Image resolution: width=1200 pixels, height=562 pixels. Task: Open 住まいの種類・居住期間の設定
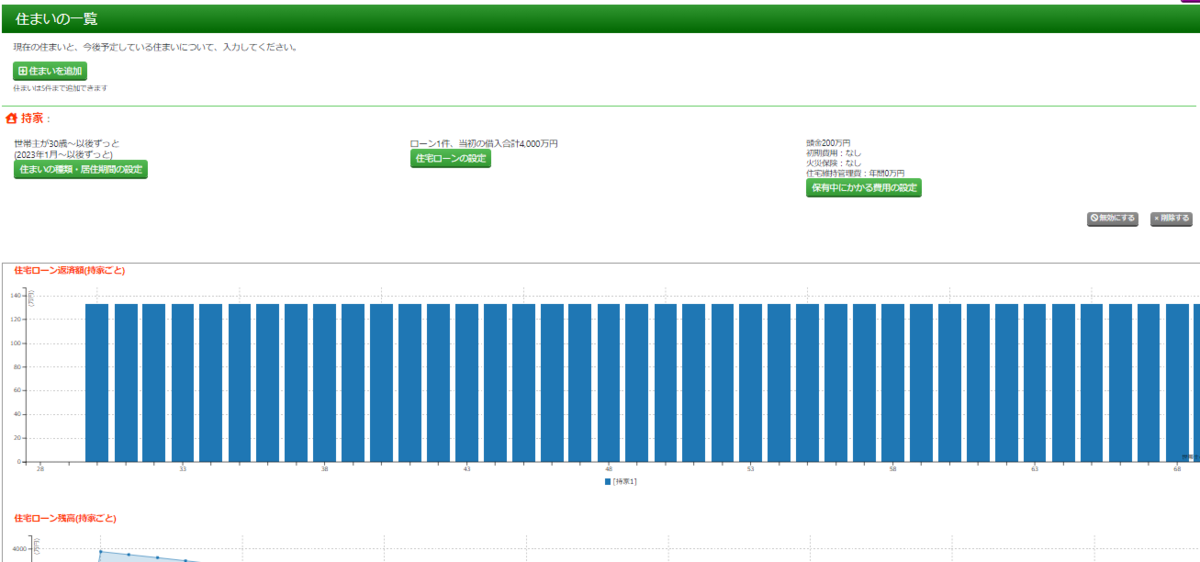81,169
